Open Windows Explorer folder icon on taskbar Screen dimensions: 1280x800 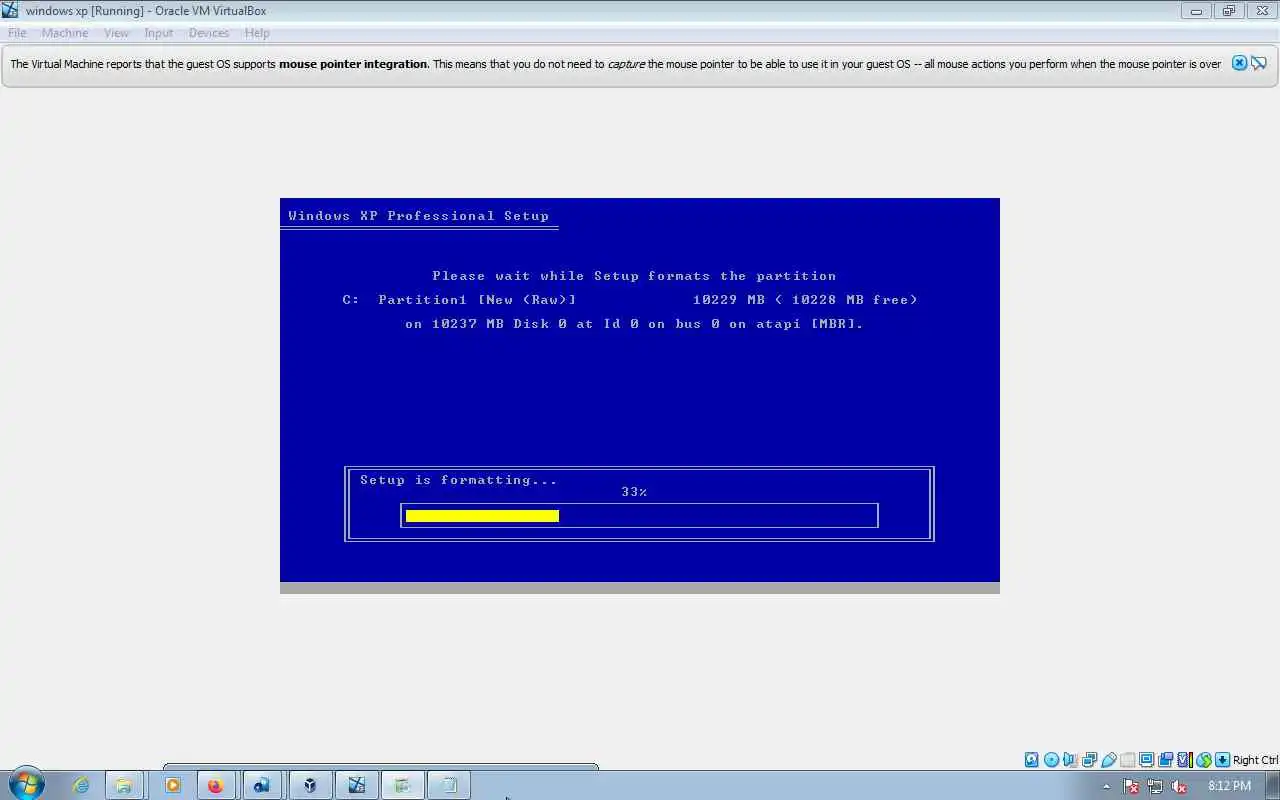(124, 785)
